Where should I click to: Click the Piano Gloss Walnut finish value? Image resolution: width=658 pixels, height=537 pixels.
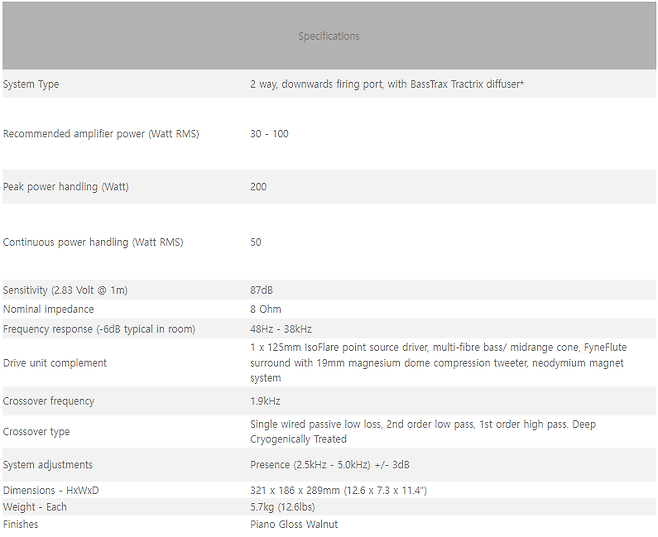[x=294, y=524]
